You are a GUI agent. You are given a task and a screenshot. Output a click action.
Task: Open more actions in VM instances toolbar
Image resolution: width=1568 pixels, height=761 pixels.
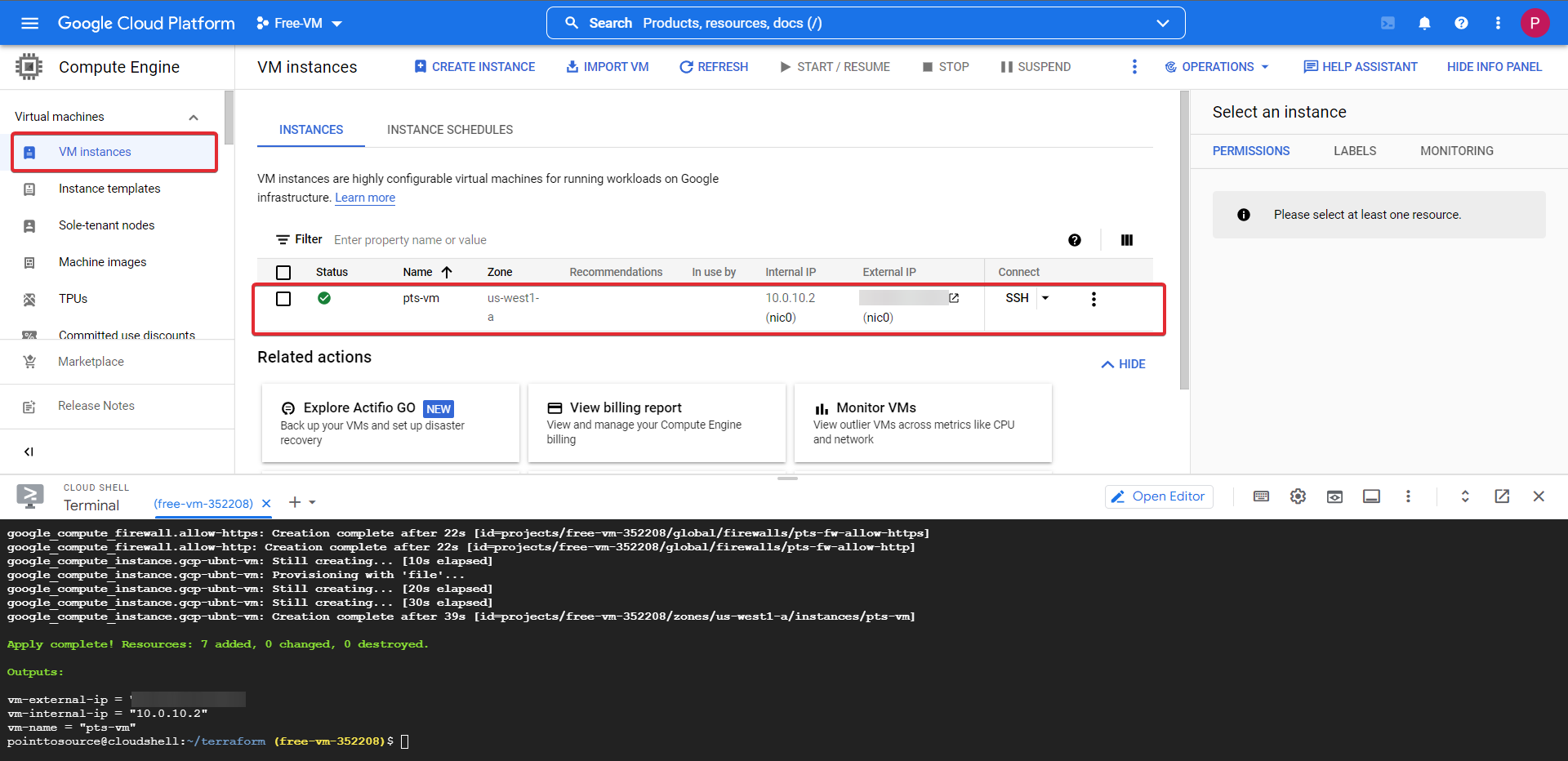pyautogui.click(x=1134, y=67)
